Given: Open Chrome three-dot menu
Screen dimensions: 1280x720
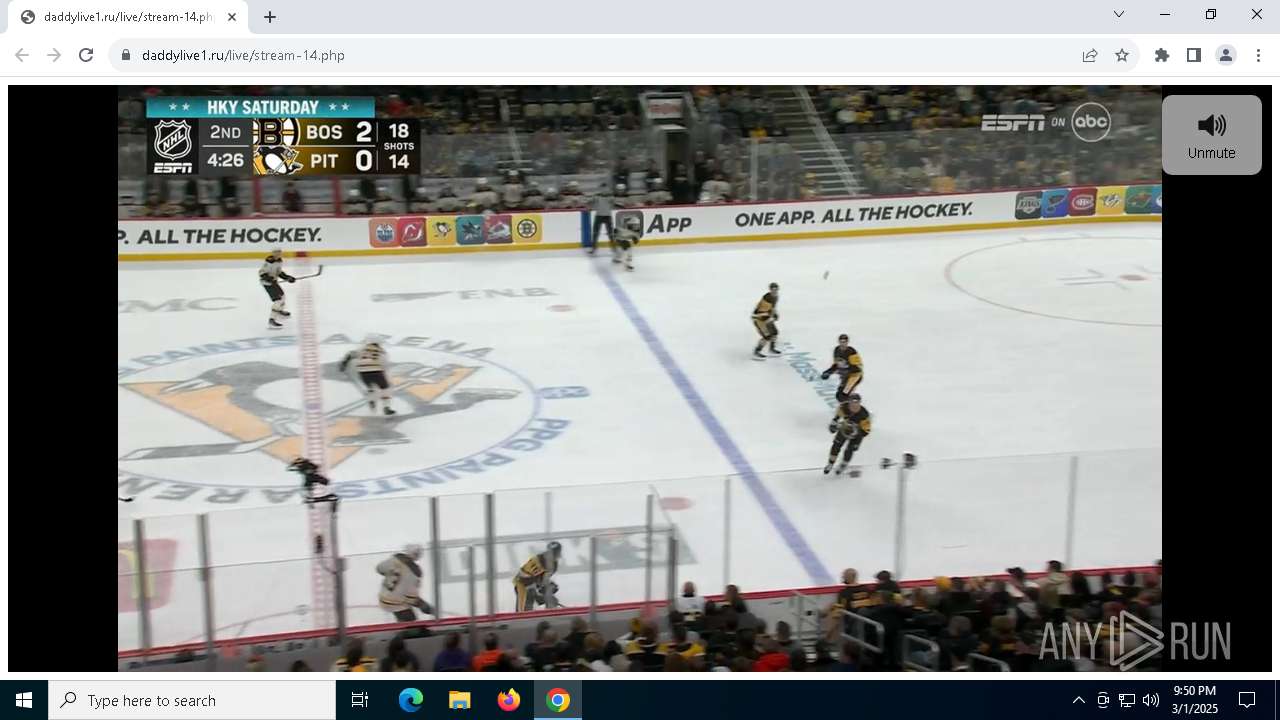Looking at the screenshot, I should coord(1258,55).
